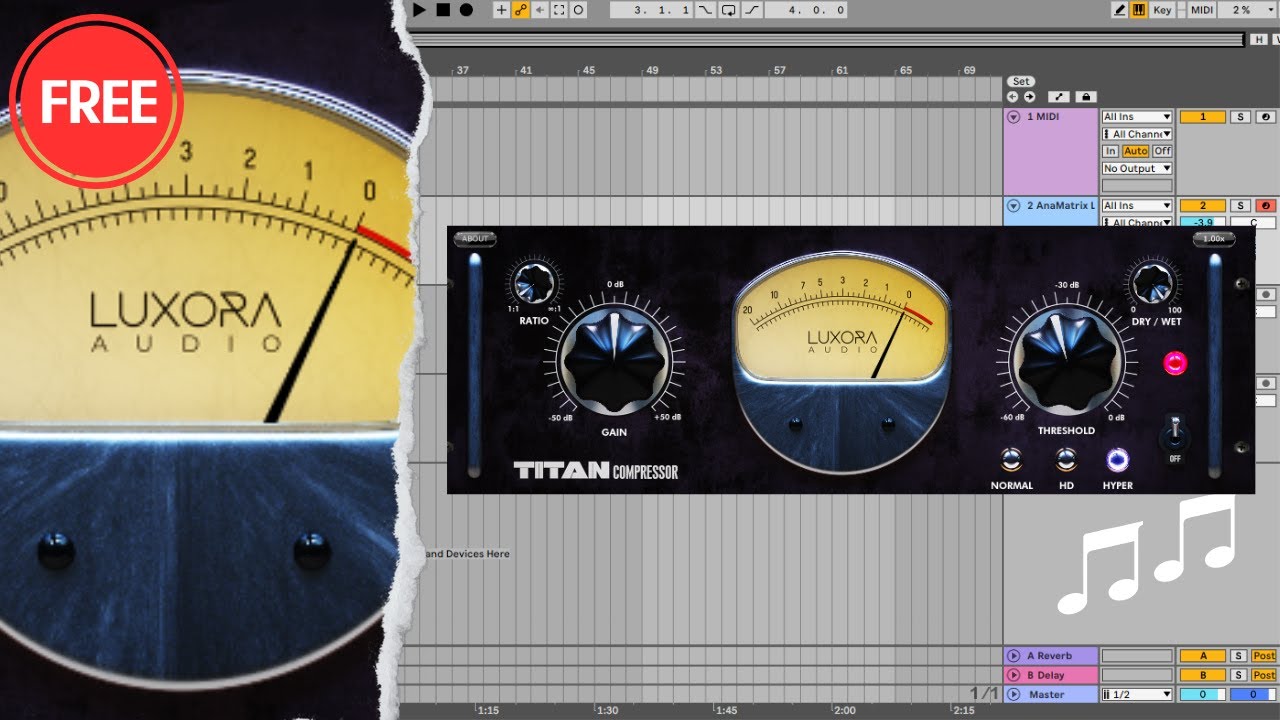Disarm the 2 AnaMatrix record arm button

click(x=1265, y=205)
